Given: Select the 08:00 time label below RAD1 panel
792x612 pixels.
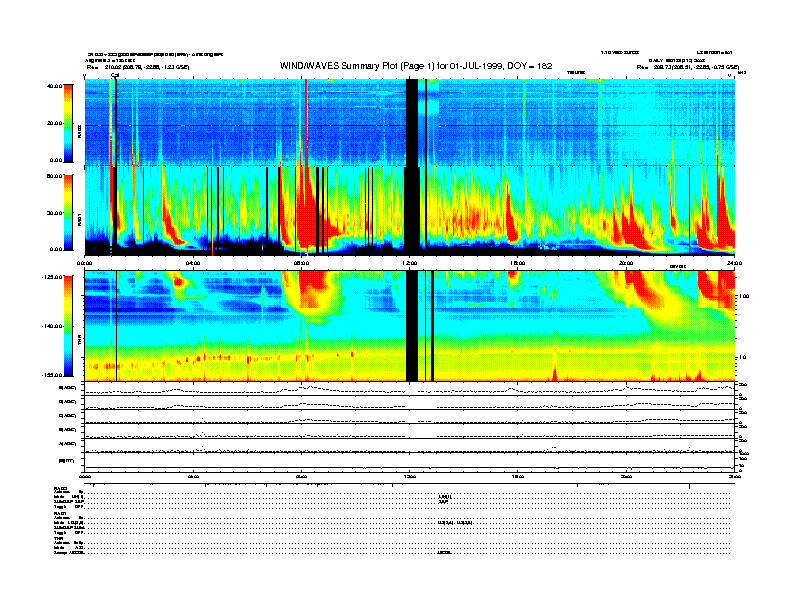Looking at the screenshot, I should pyautogui.click(x=301, y=263).
